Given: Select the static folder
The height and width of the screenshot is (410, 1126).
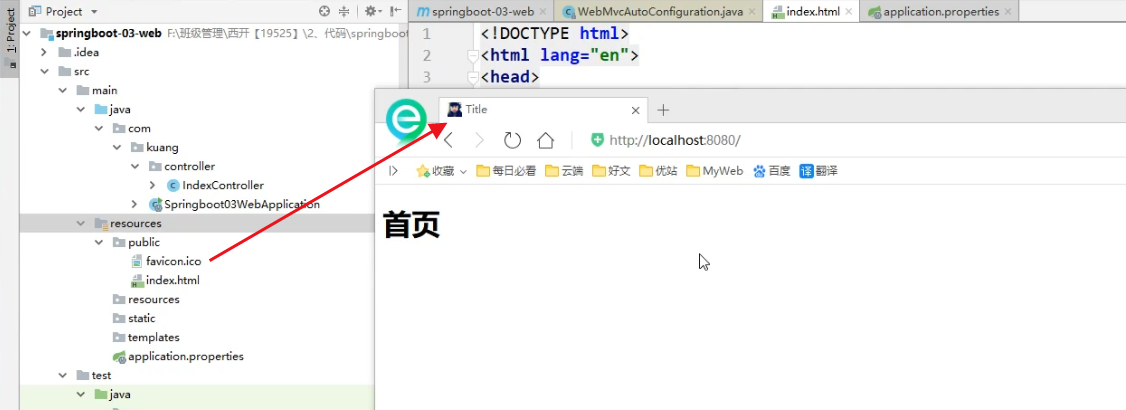Looking at the screenshot, I should [x=134, y=318].
